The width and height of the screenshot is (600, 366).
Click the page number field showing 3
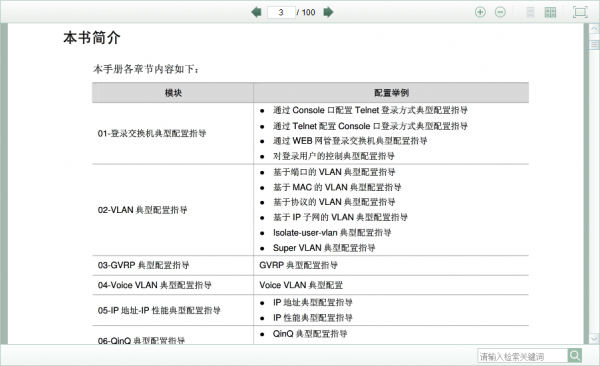click(281, 12)
